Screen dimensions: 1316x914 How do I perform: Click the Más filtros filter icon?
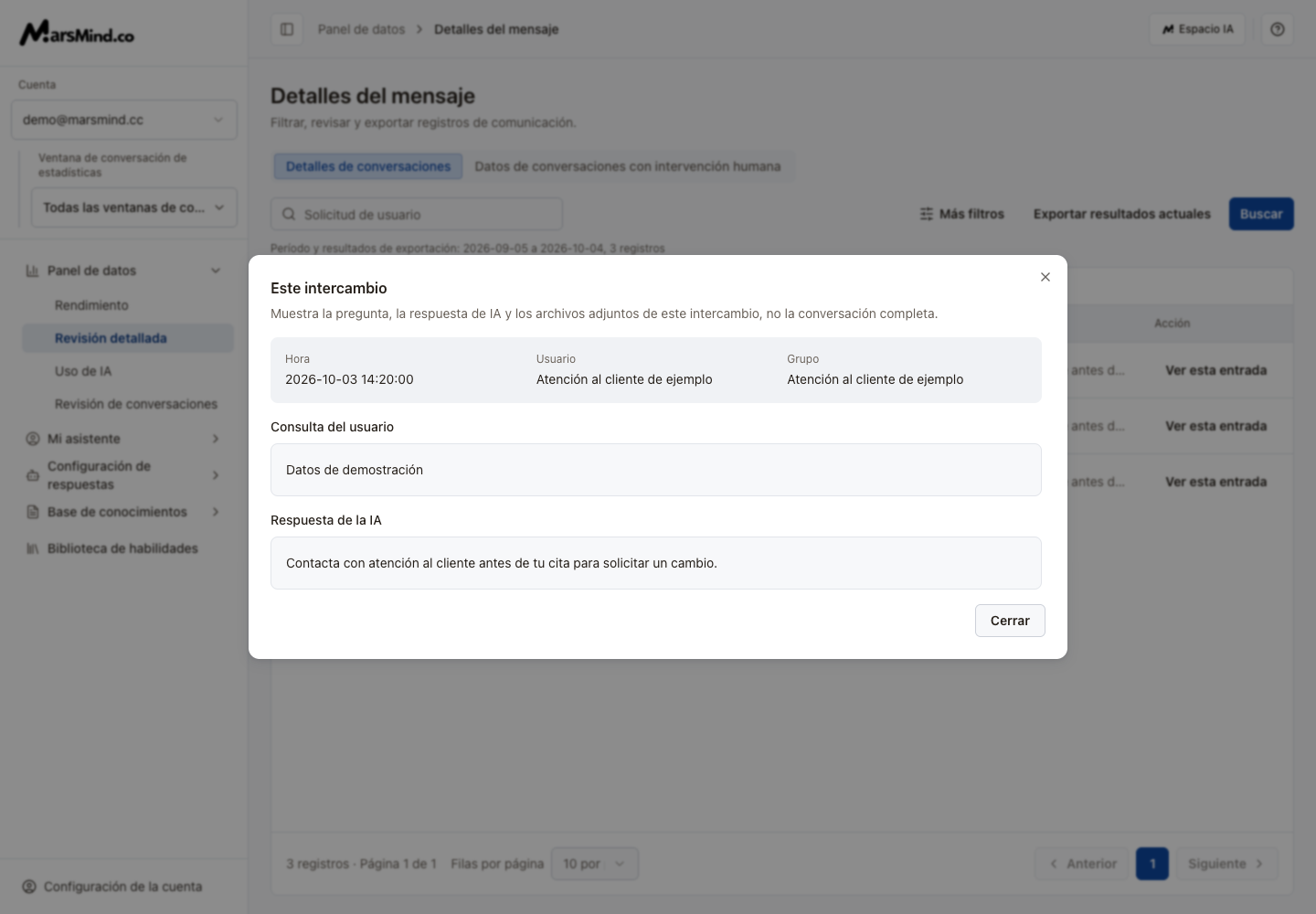coord(926,214)
